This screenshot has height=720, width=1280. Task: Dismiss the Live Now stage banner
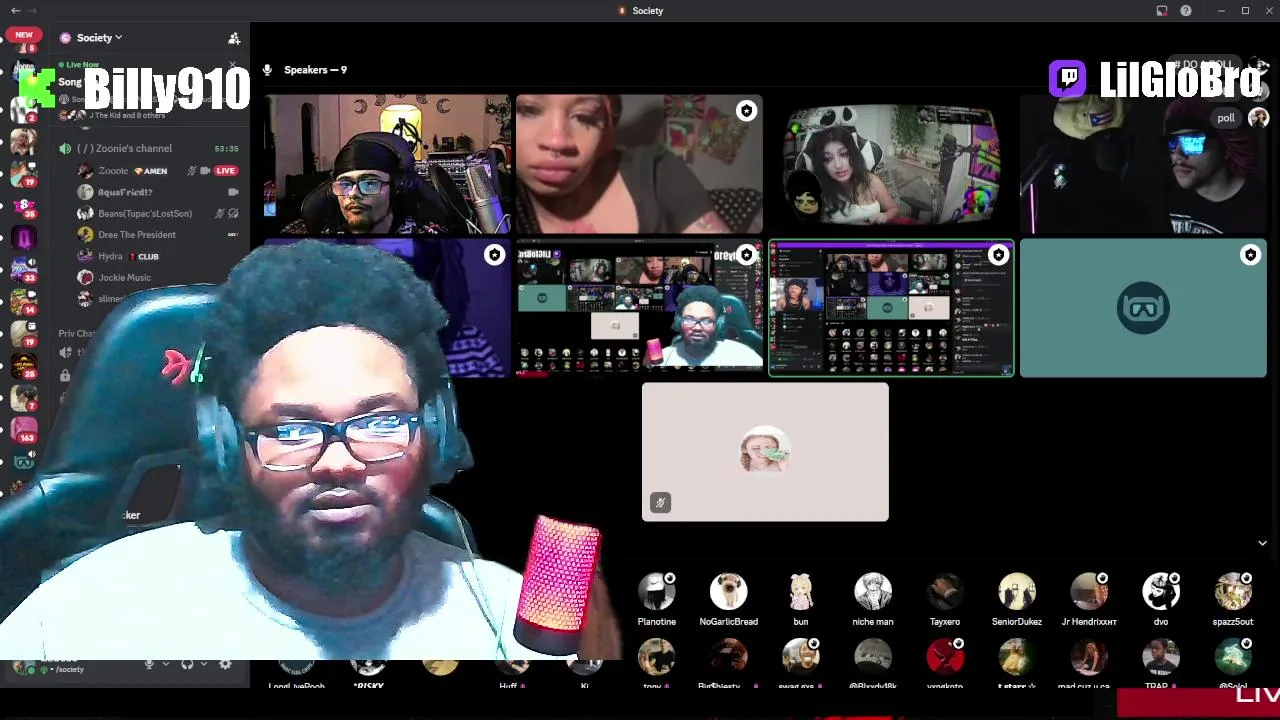pos(233,67)
